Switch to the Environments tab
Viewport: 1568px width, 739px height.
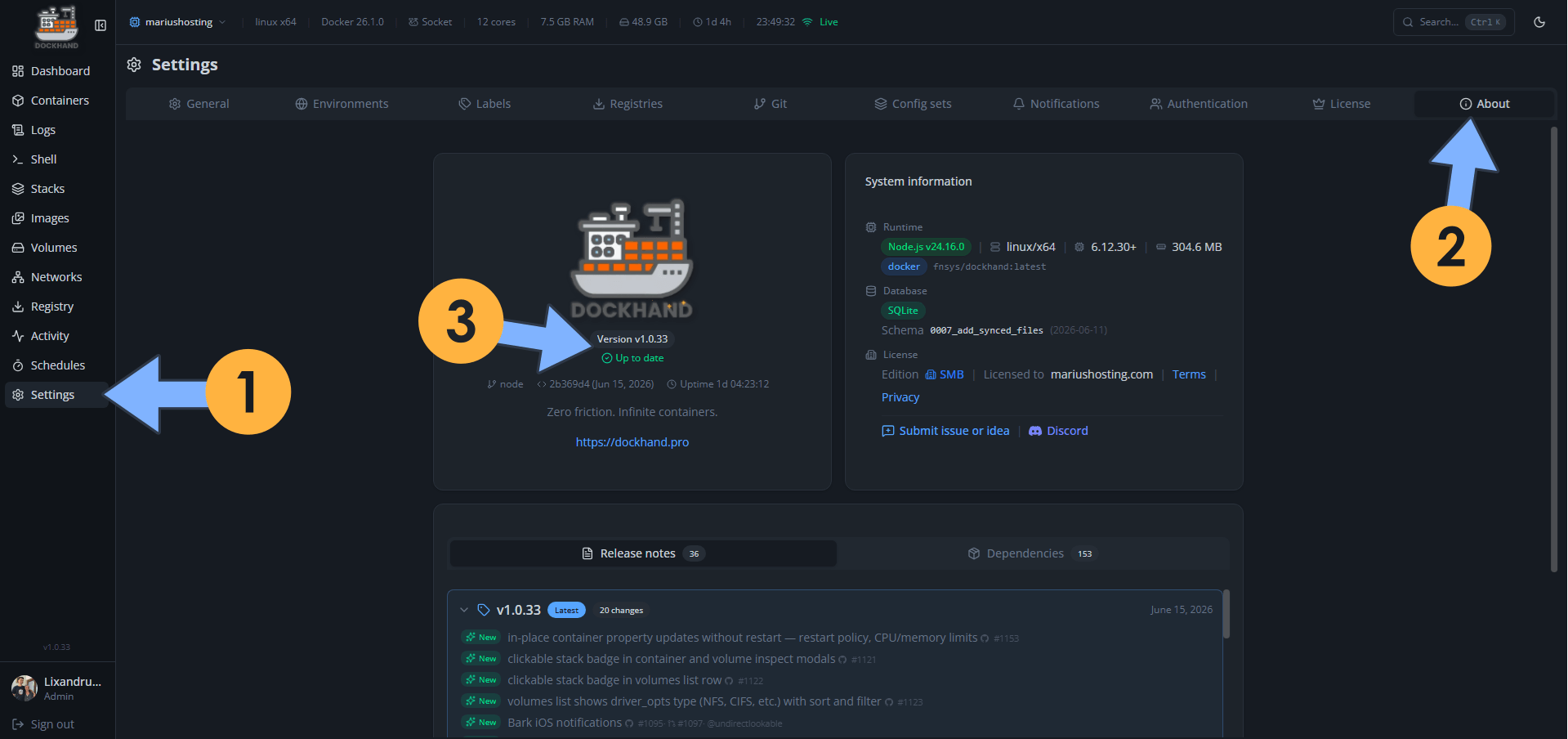pos(342,104)
